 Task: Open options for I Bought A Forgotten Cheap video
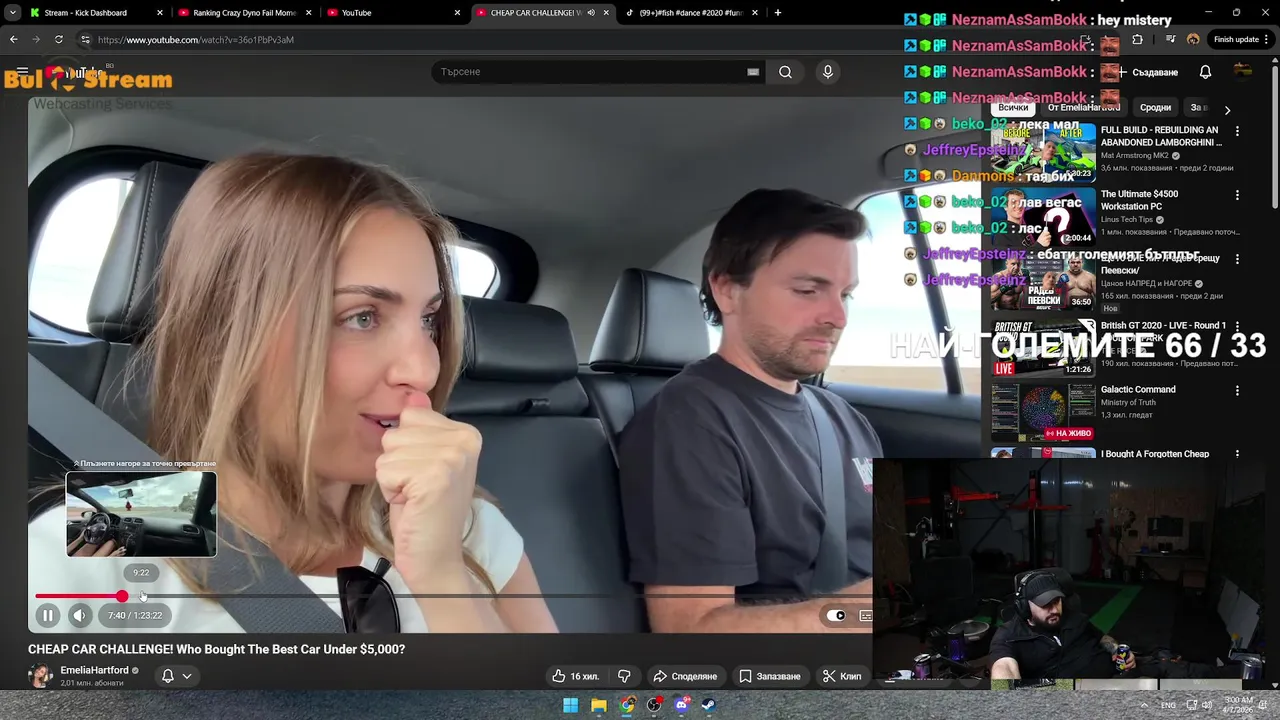[x=1237, y=454]
